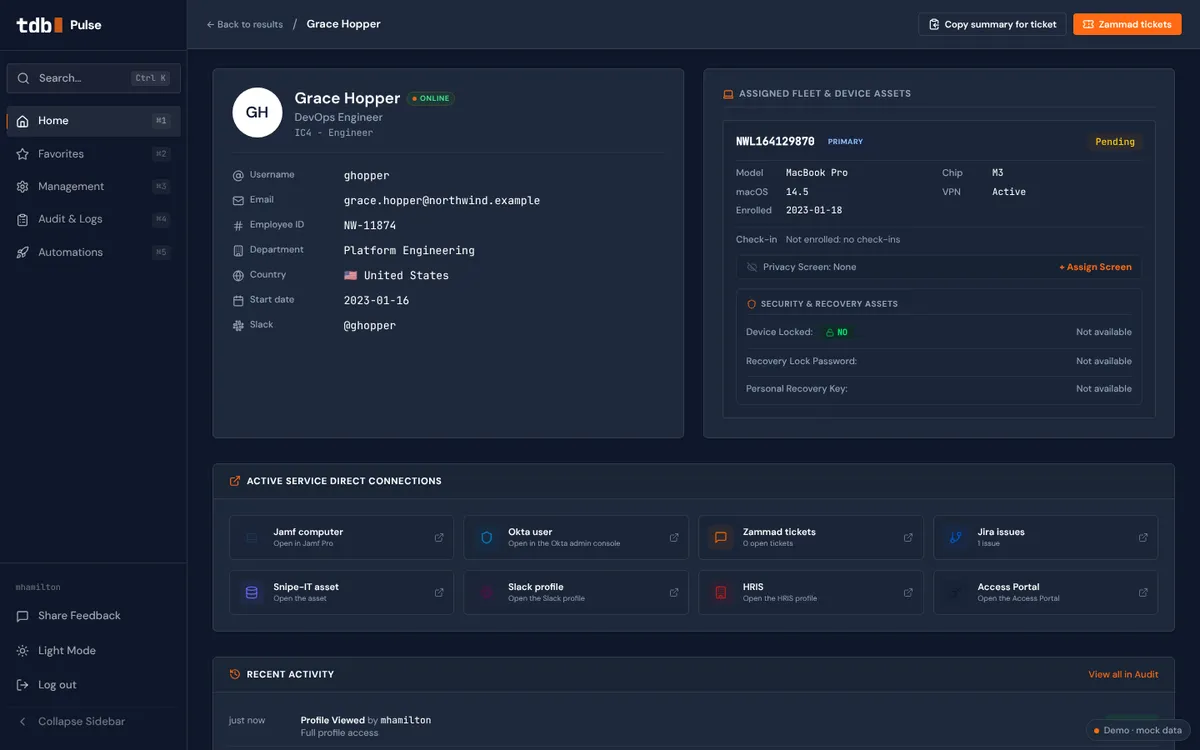Click the Jira branch icon

tap(956, 537)
